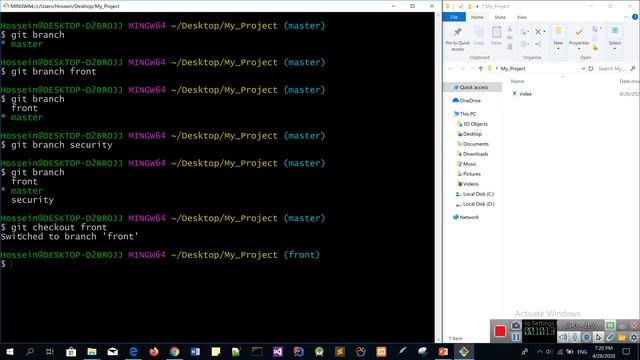This screenshot has height=360, width=640.
Task: Toggle the cursor capture icon on the recorder
Action: pos(598,337)
